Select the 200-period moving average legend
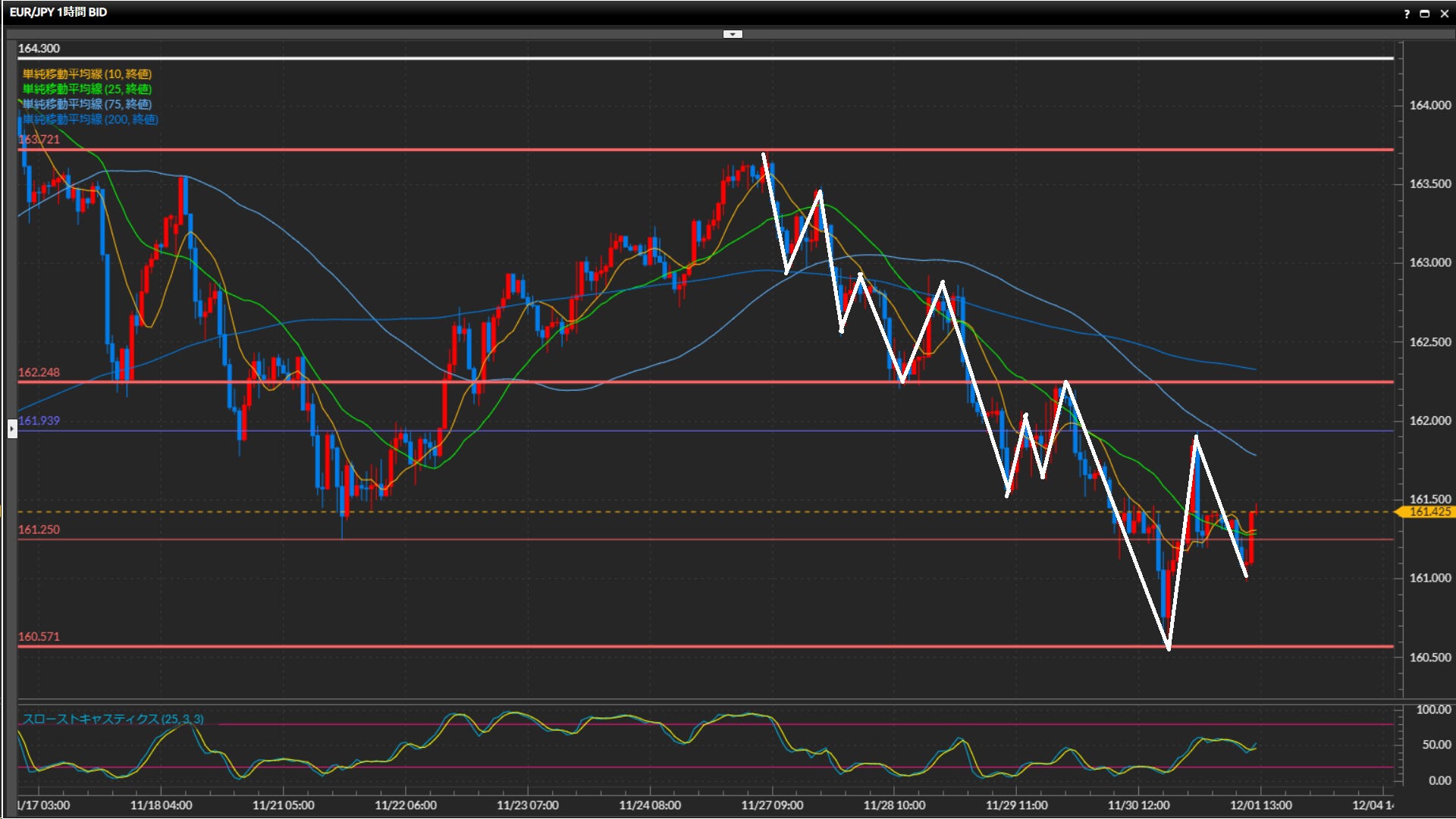 (90, 119)
